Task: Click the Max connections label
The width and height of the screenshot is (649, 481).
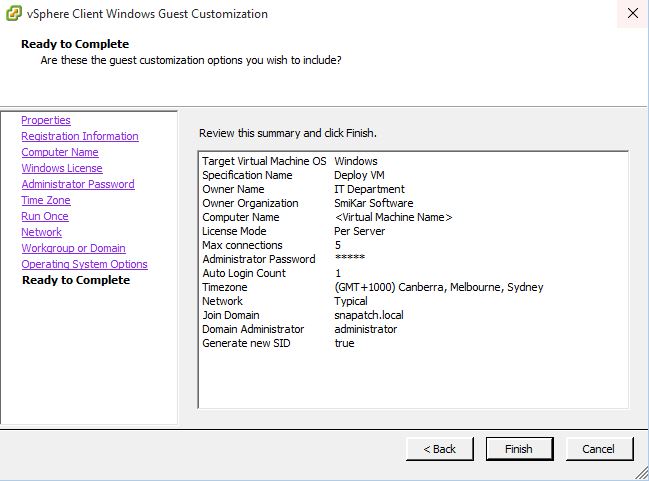Action: pos(242,245)
